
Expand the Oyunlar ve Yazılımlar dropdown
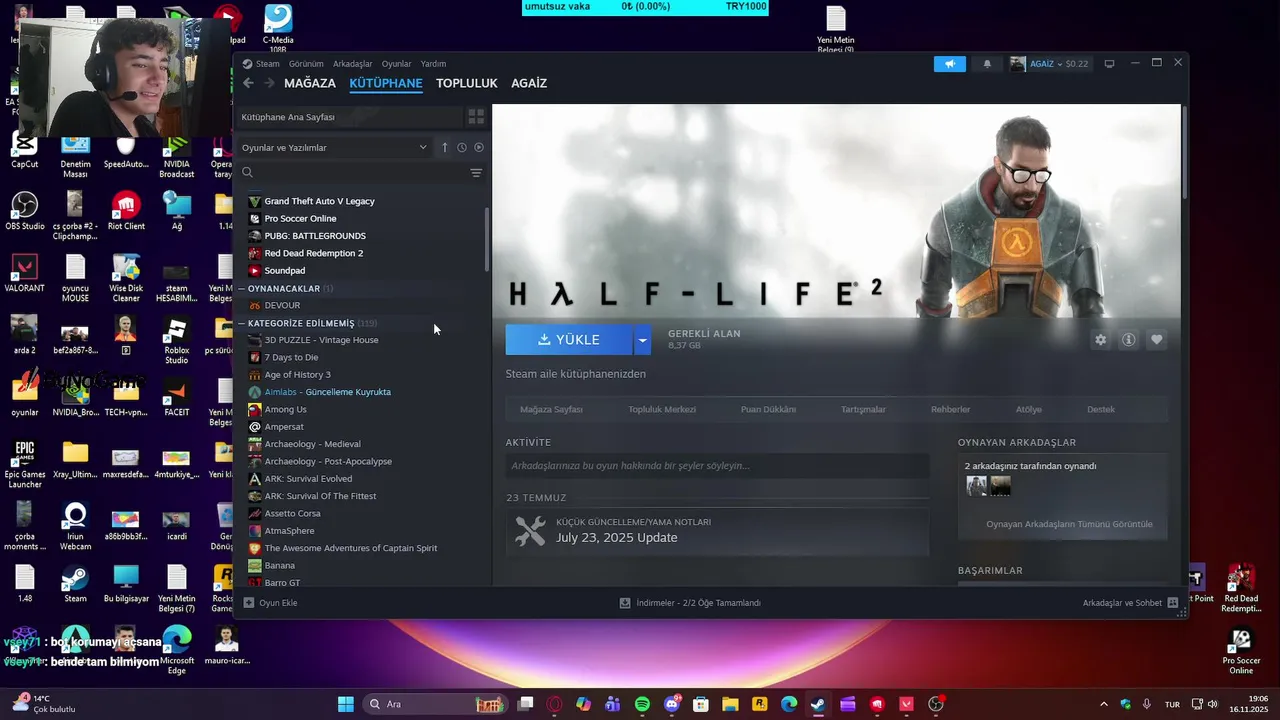point(335,147)
